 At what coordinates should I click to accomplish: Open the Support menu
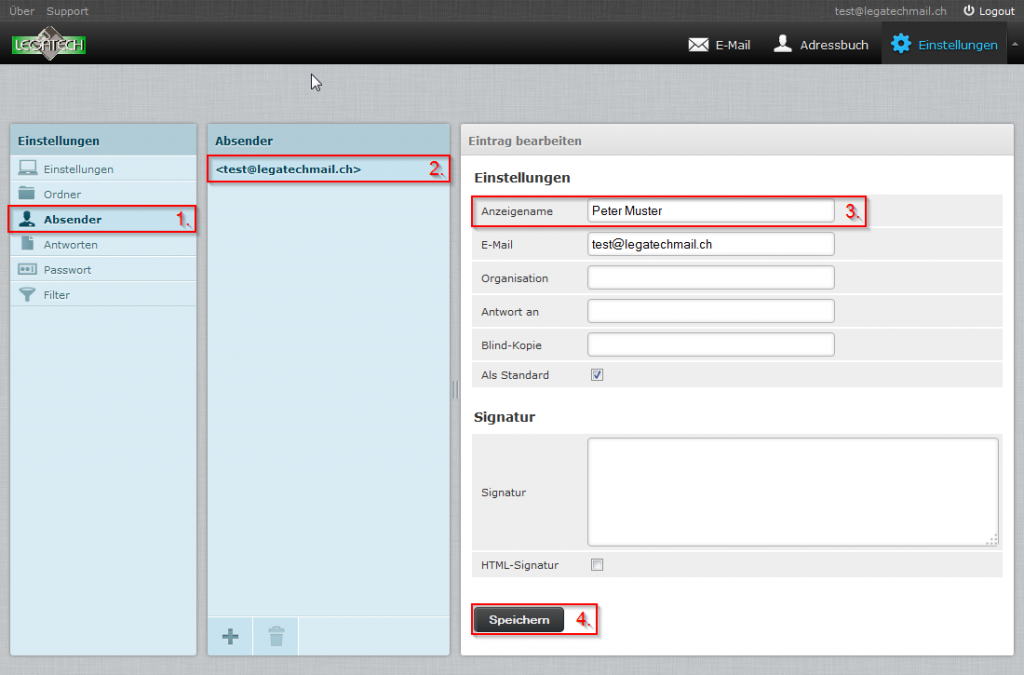pyautogui.click(x=67, y=11)
